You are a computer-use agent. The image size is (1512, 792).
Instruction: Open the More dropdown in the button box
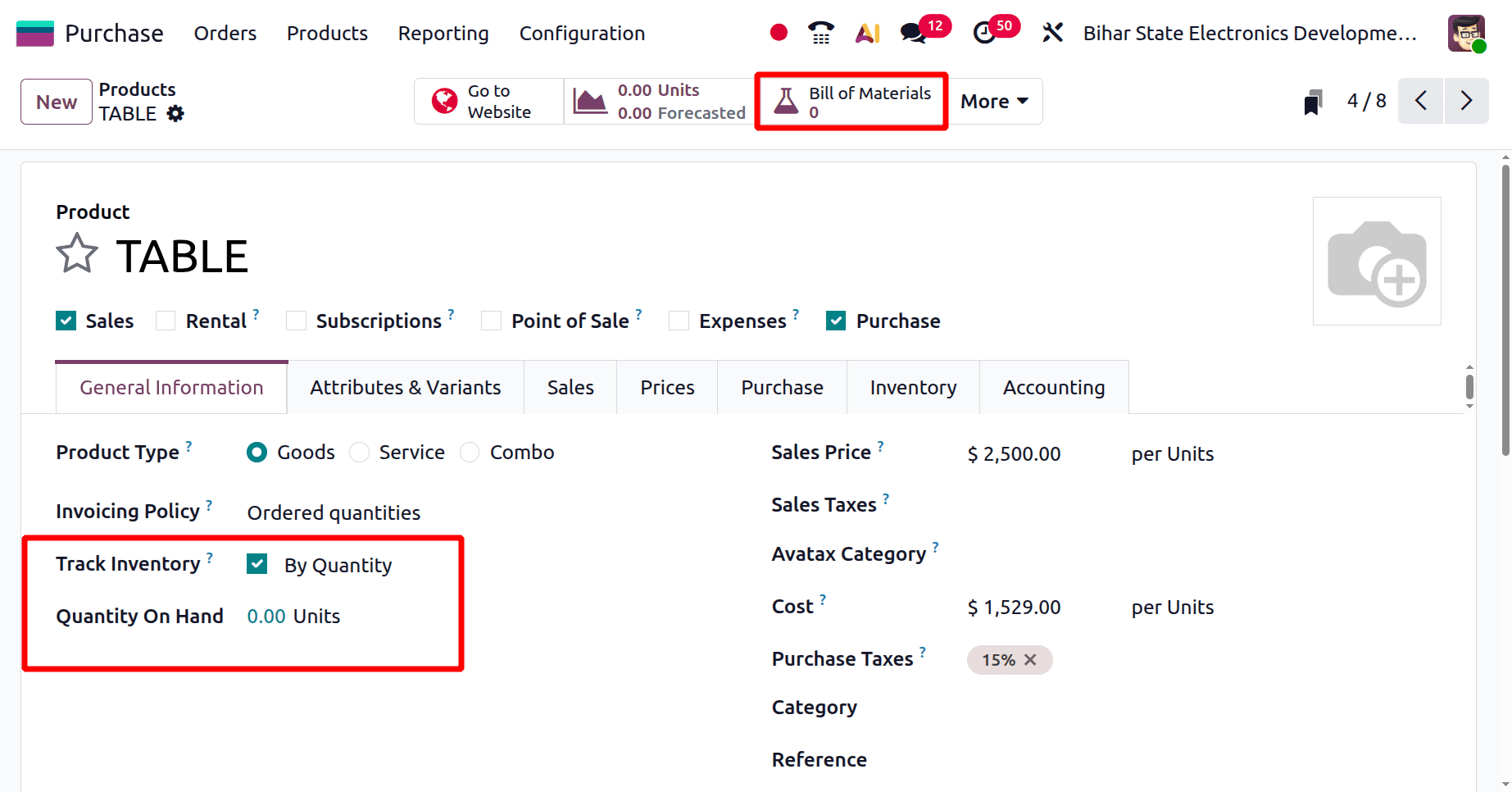pos(994,101)
